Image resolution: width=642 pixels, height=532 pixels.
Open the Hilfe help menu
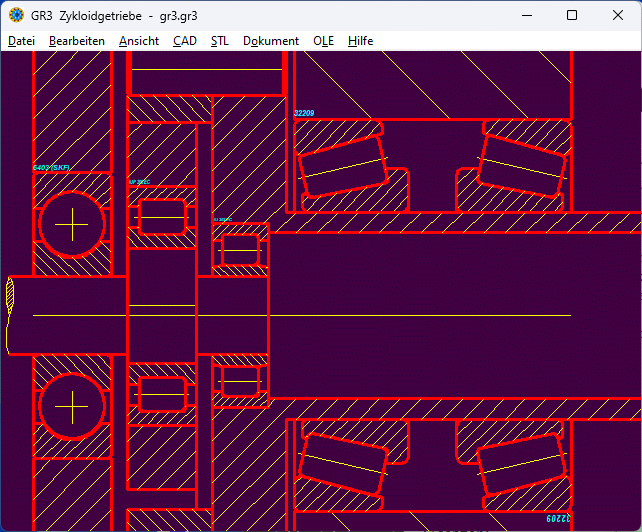361,41
